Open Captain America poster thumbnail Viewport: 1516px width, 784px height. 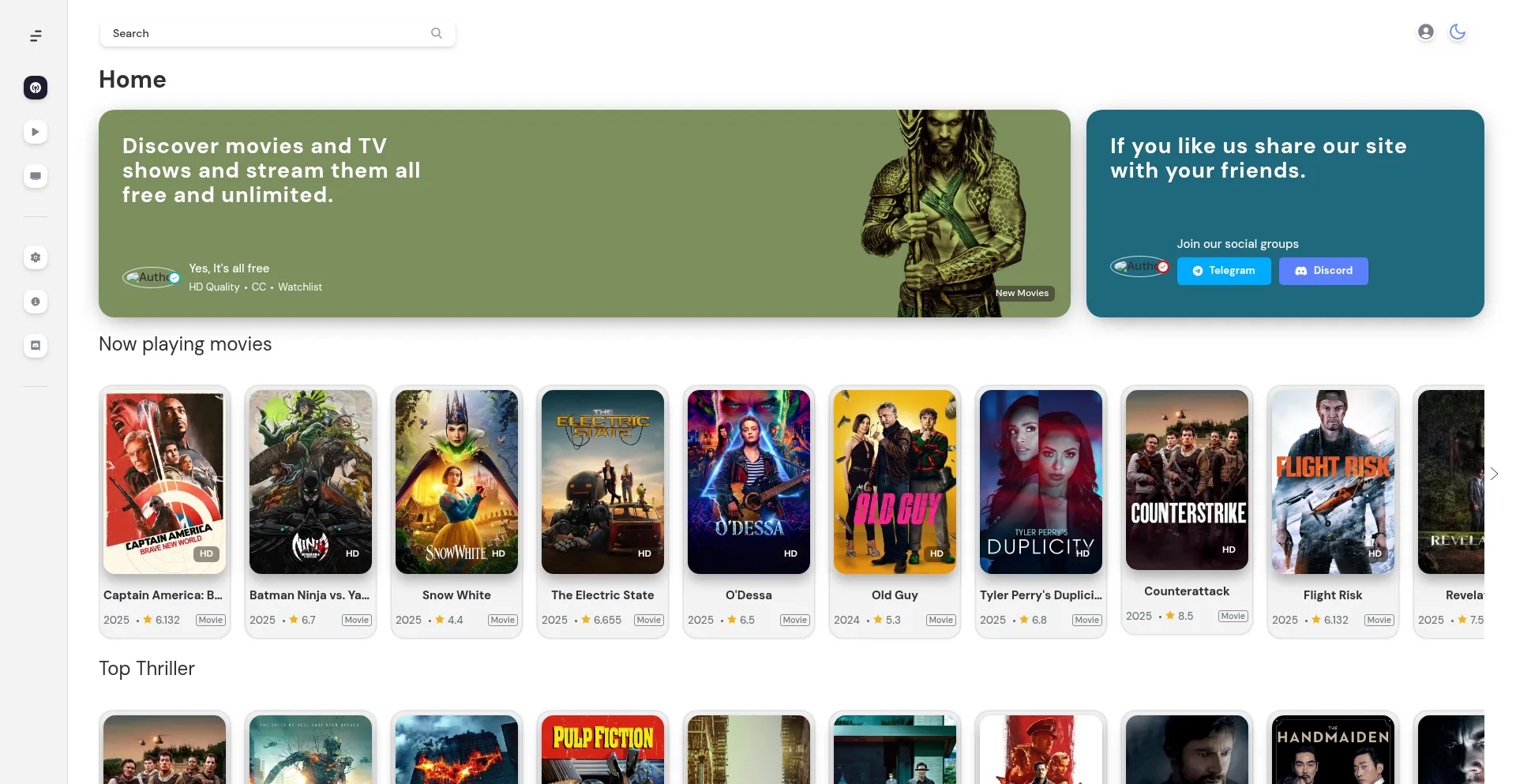[164, 482]
